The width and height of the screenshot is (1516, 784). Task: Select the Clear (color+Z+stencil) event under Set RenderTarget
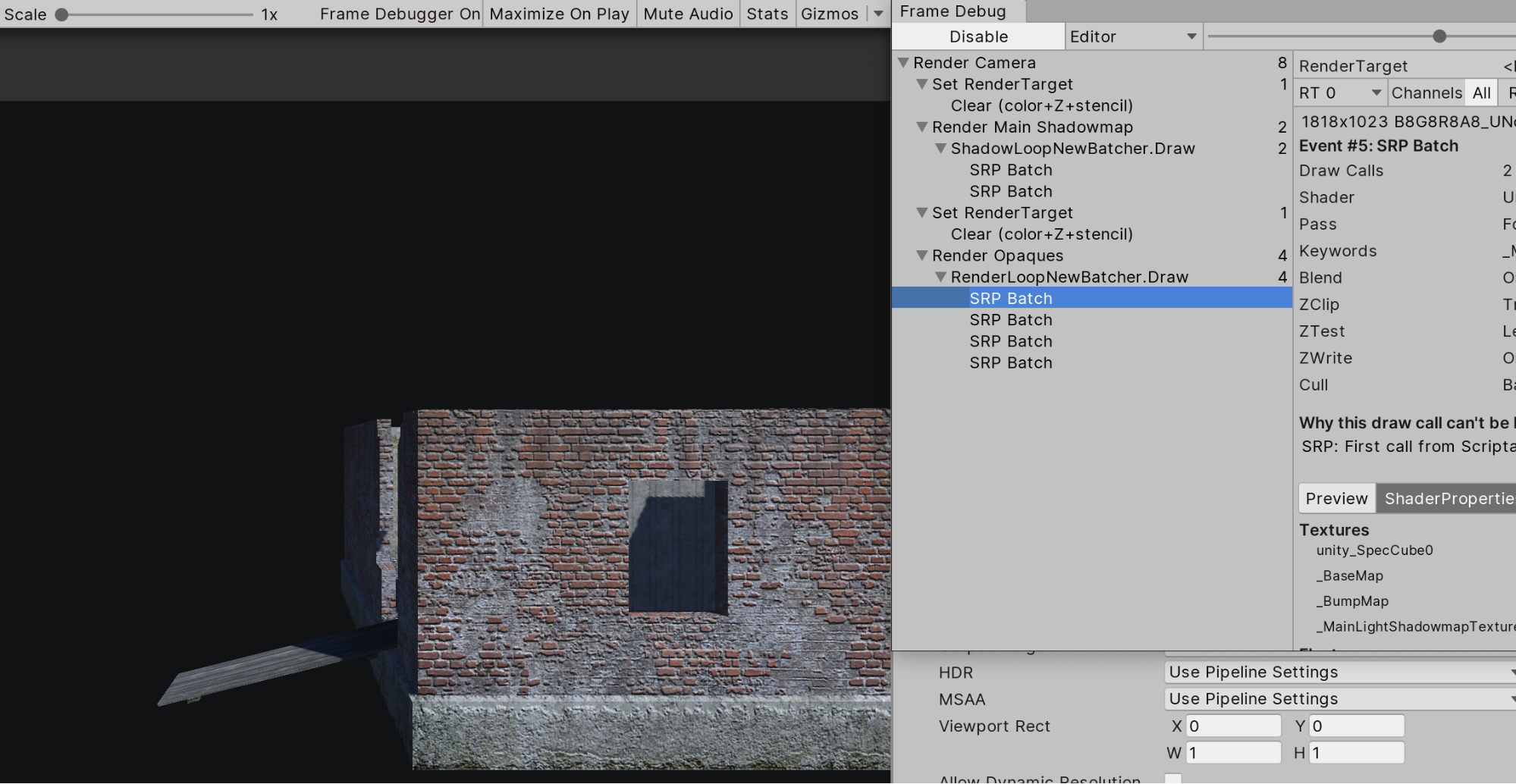[1043, 105]
